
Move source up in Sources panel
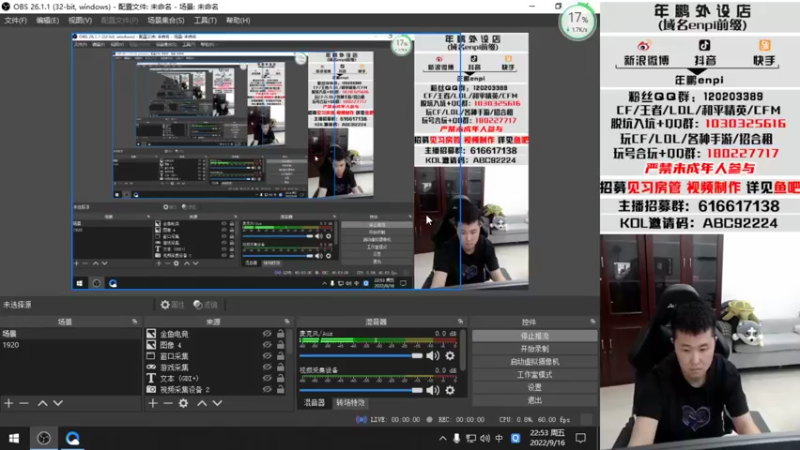[x=202, y=403]
